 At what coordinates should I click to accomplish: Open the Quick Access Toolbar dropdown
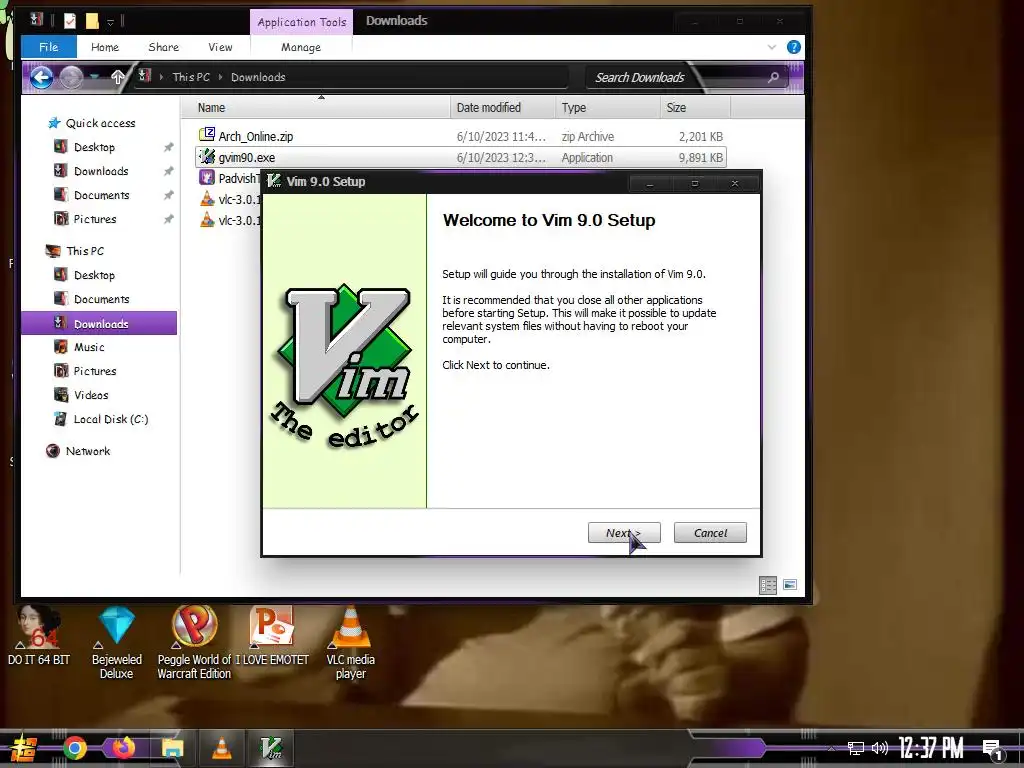110,22
